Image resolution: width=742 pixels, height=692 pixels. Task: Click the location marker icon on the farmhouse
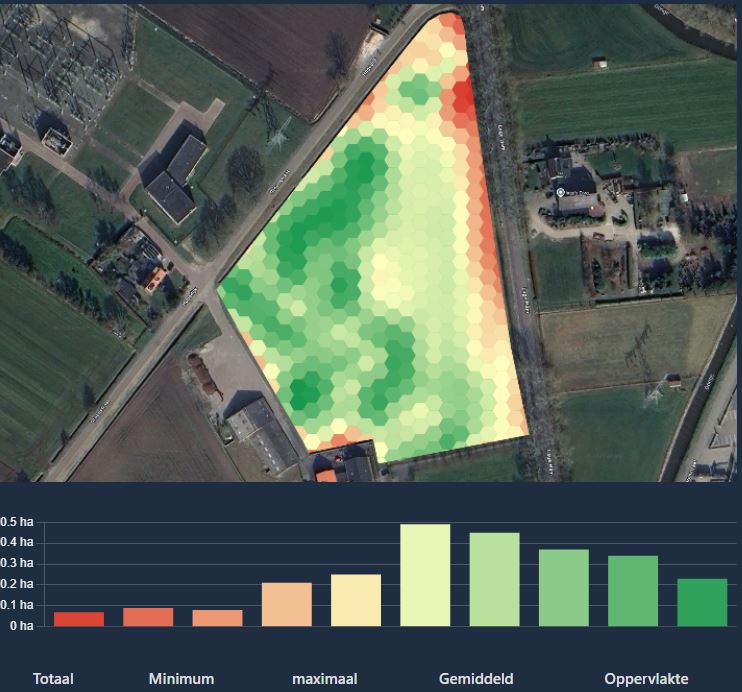pyautogui.click(x=561, y=192)
